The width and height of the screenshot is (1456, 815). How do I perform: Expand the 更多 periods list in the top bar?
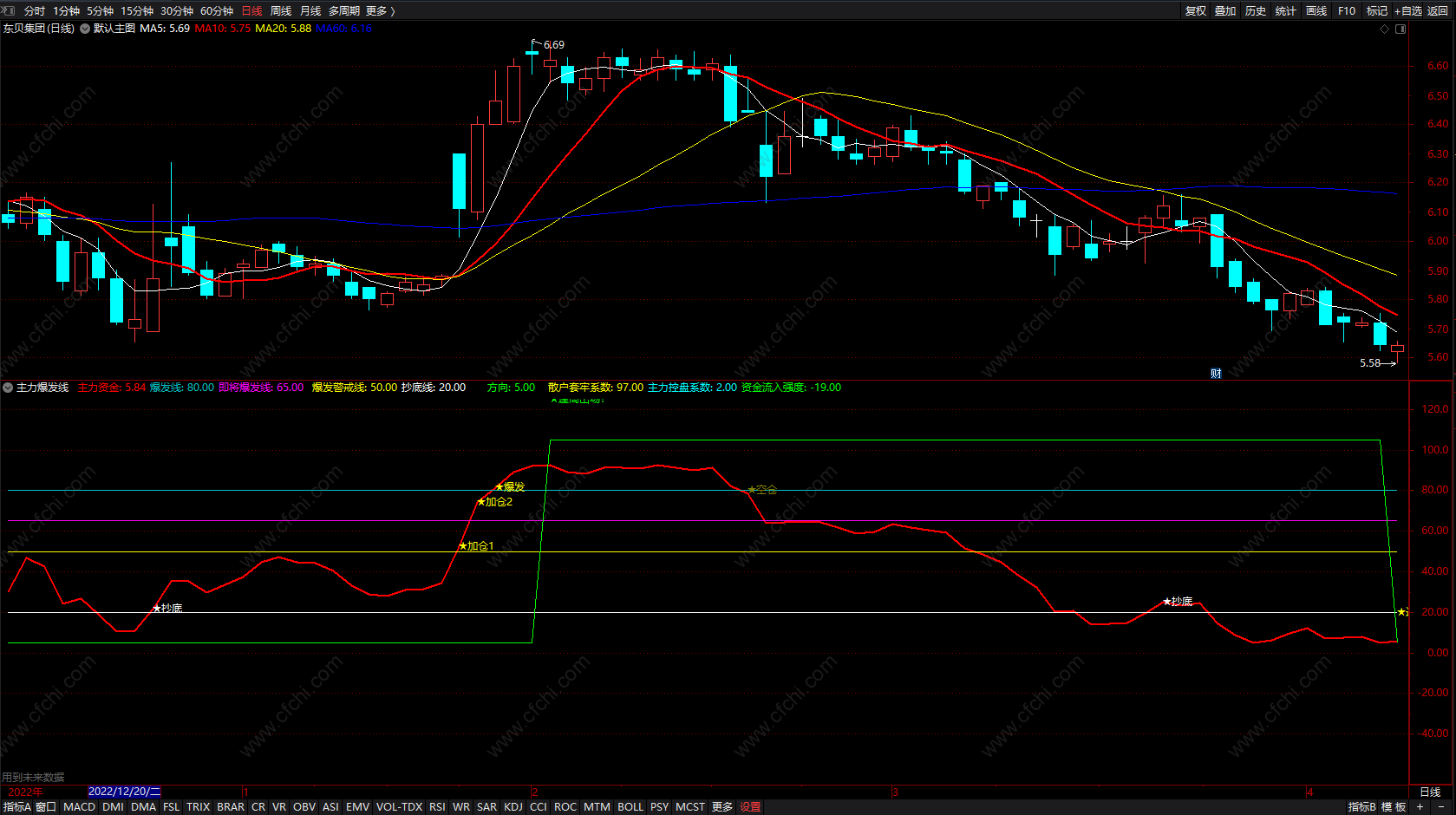pyautogui.click(x=380, y=10)
